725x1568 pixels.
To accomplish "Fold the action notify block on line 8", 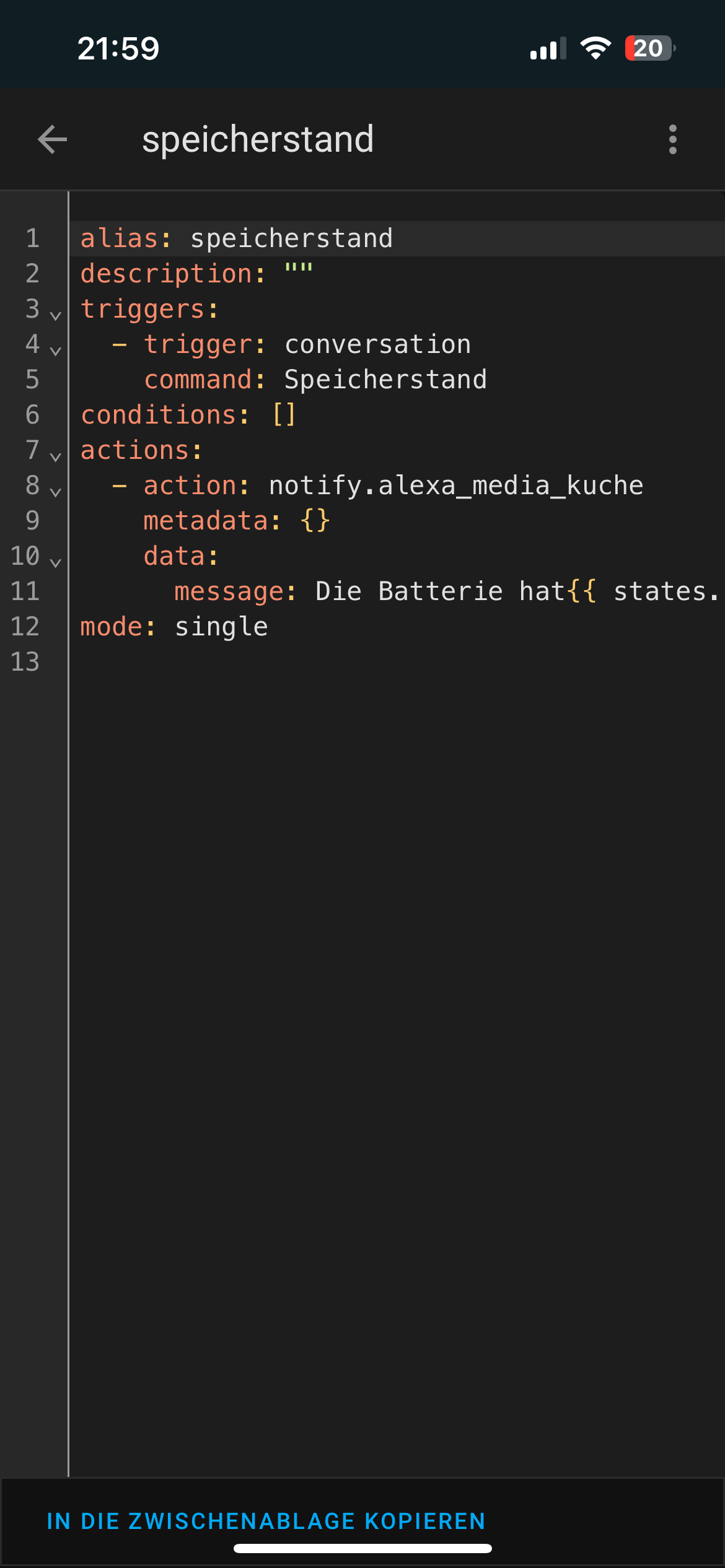I will tap(55, 492).
